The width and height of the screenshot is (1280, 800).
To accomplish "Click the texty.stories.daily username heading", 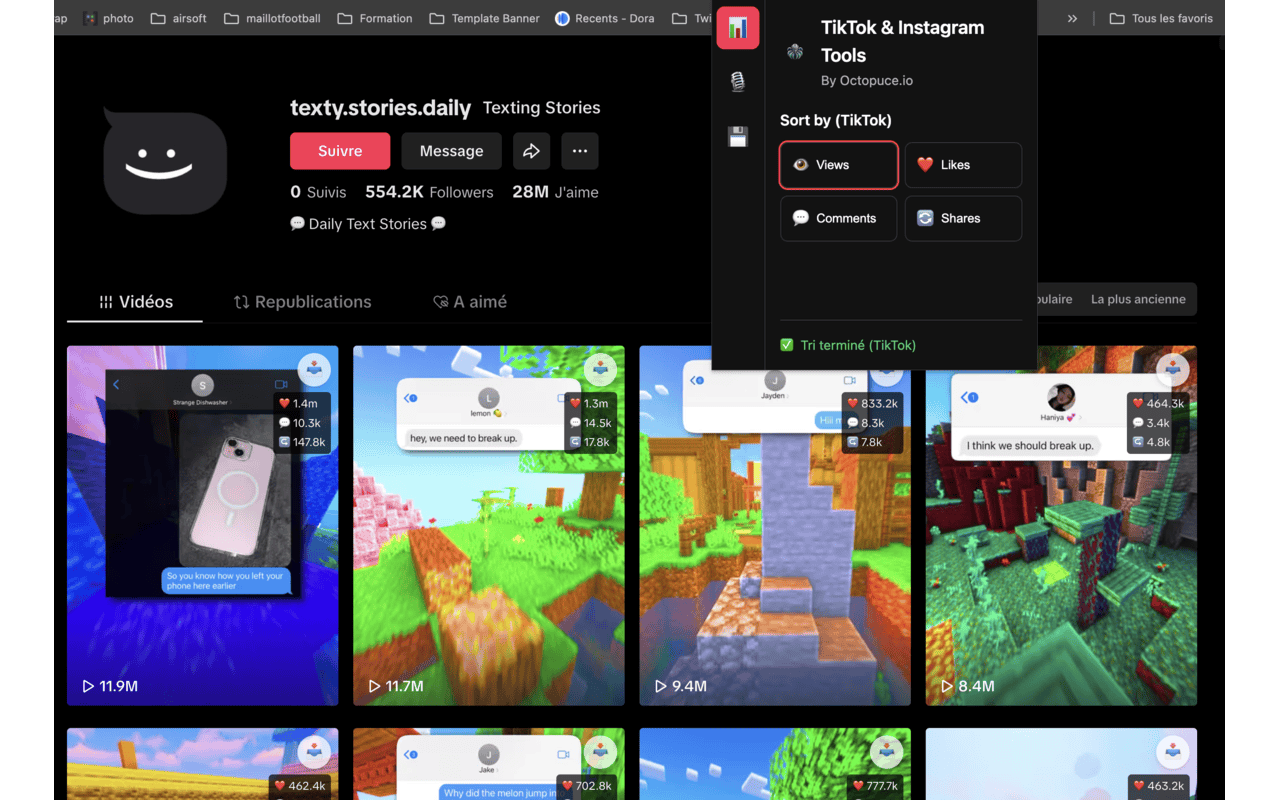I will pyautogui.click(x=381, y=108).
